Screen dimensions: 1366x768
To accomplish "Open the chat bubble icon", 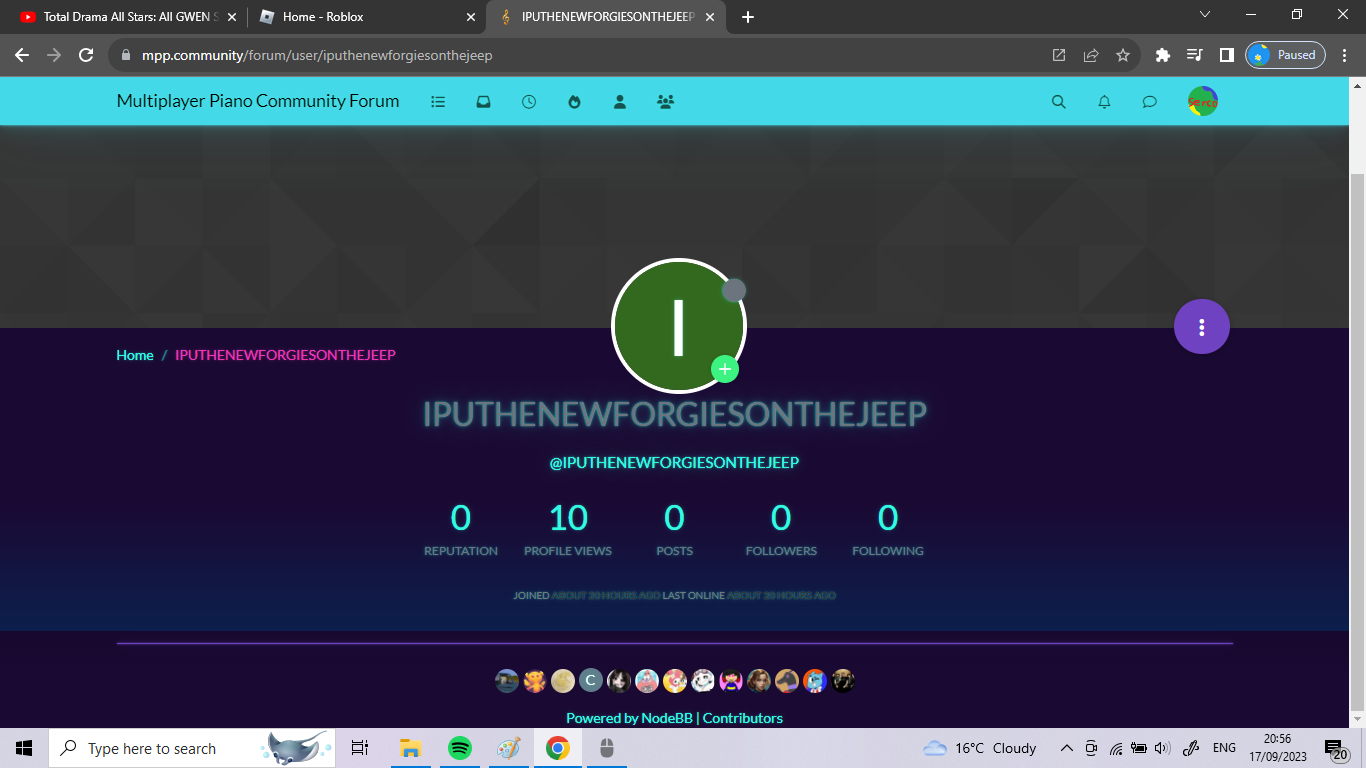I will pyautogui.click(x=1150, y=101).
